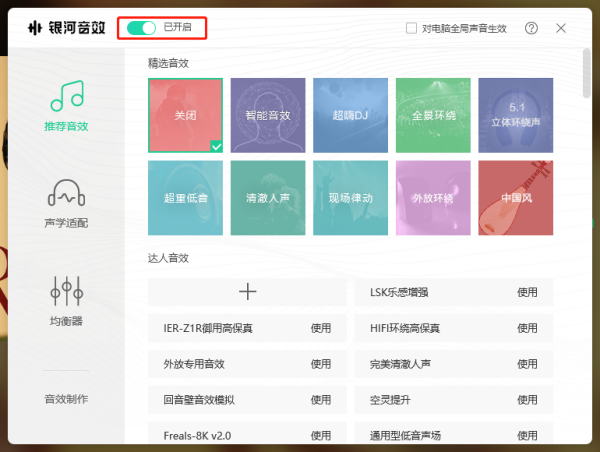Click the 完美清澈人声 effect name
Image resolution: width=600 pixels, height=452 pixels.
click(400, 364)
